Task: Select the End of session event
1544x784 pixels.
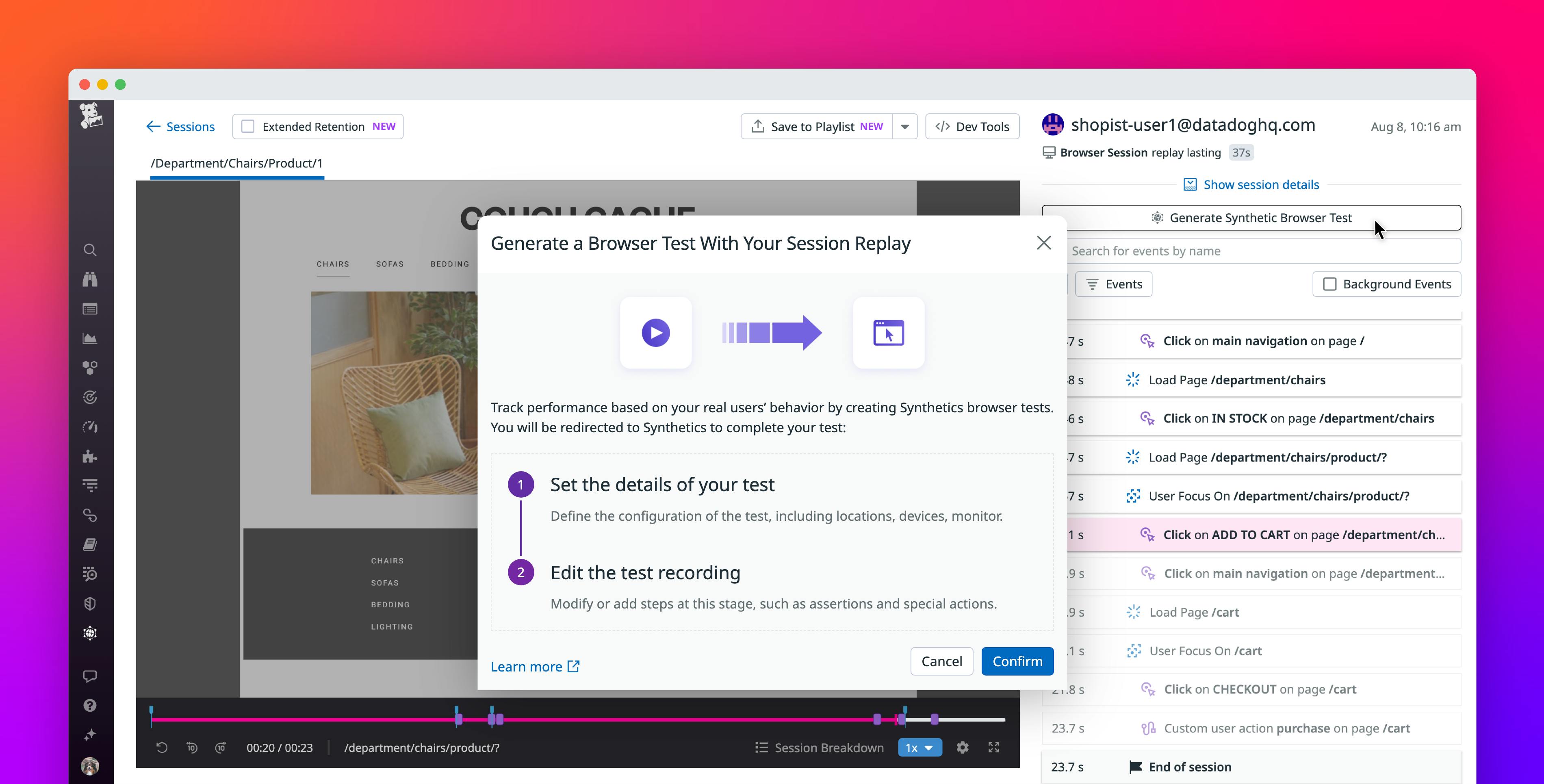Action: click(1251, 767)
